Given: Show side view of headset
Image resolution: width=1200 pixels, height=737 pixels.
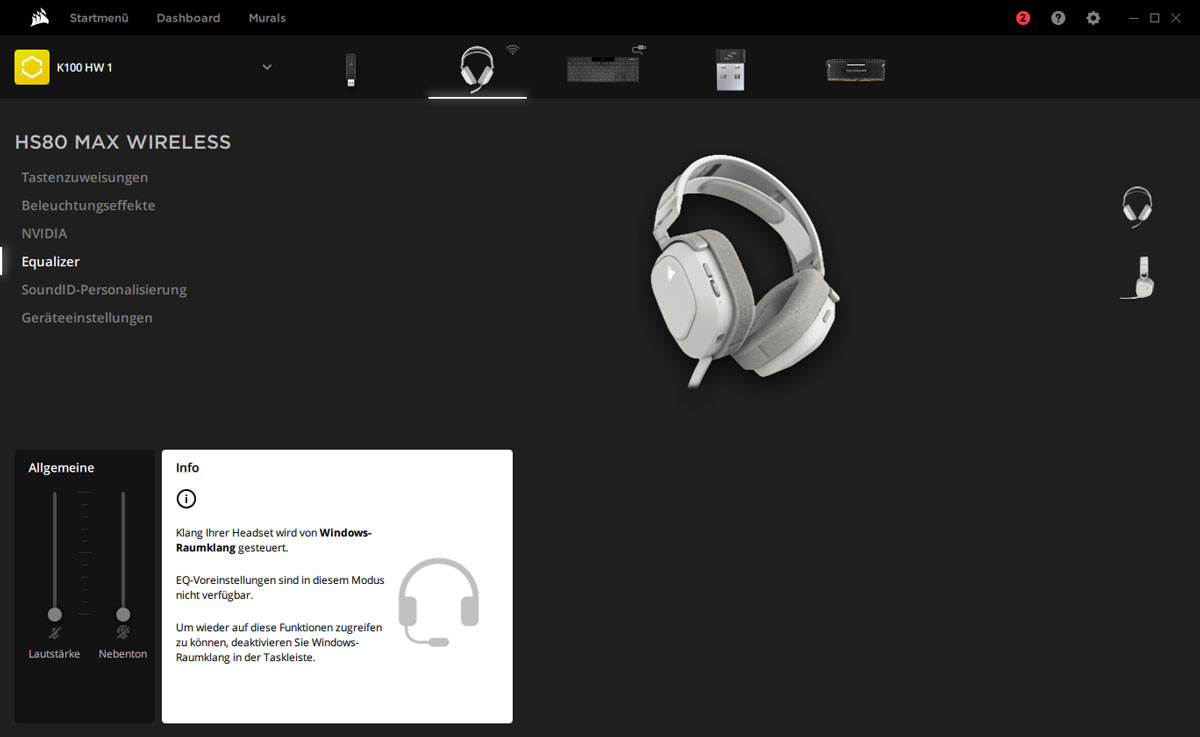Looking at the screenshot, I should click(1138, 277).
